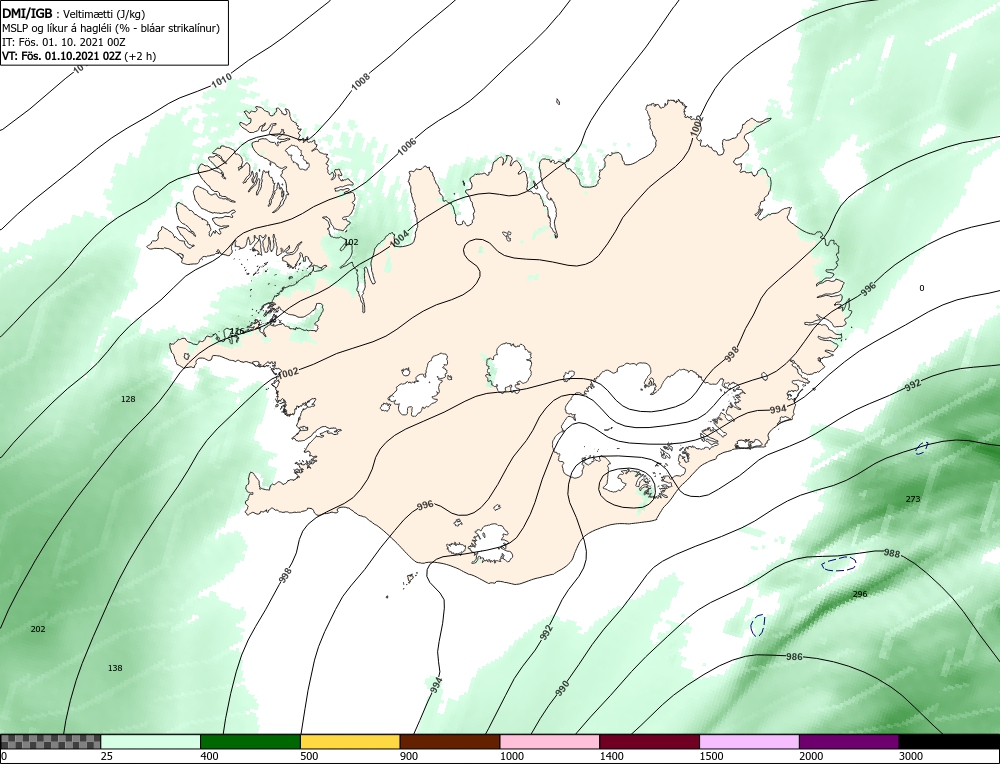Select the 'MSLP og líkur á hagléli' line
Screen dimensions: 1000x764
coord(111,28)
